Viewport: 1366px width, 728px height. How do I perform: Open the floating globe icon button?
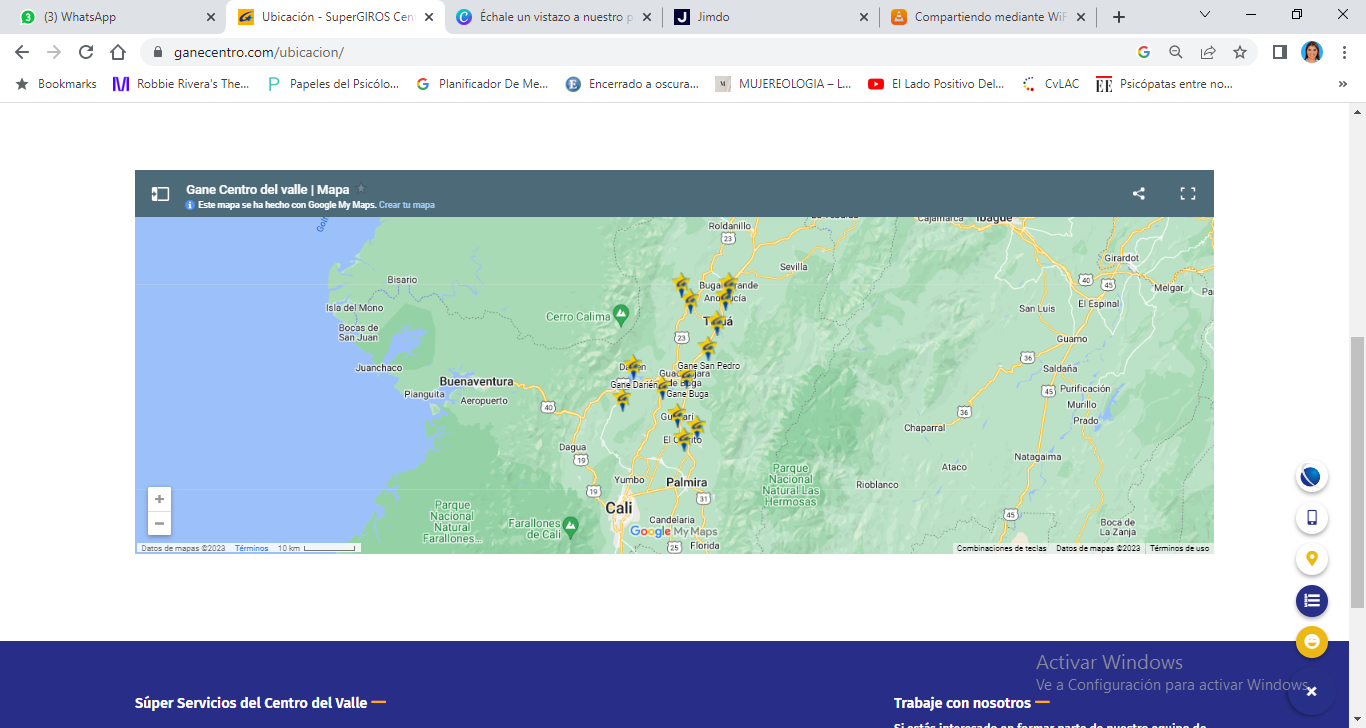(x=1312, y=477)
